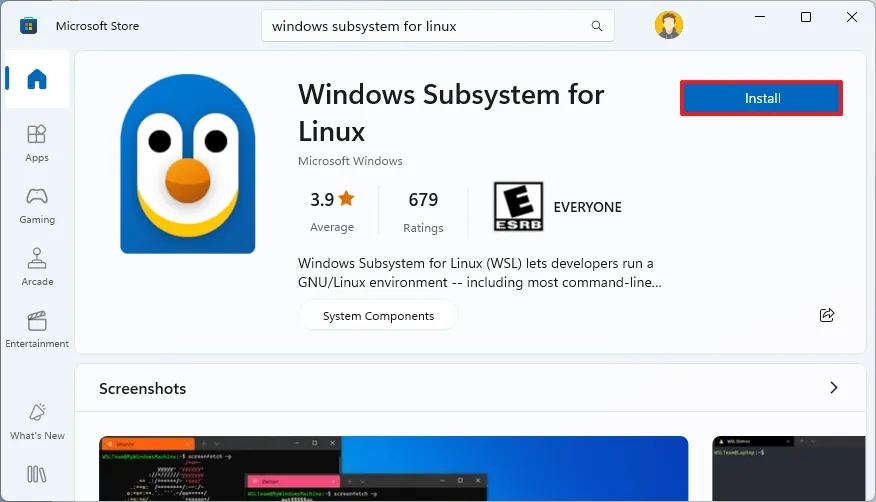This screenshot has height=502, width=876.
Task: Show What's New notifications
Action: (x=37, y=422)
